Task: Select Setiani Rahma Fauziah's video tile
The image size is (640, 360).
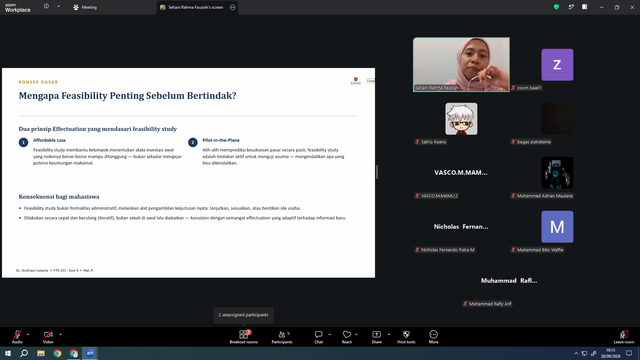Action: [x=461, y=64]
